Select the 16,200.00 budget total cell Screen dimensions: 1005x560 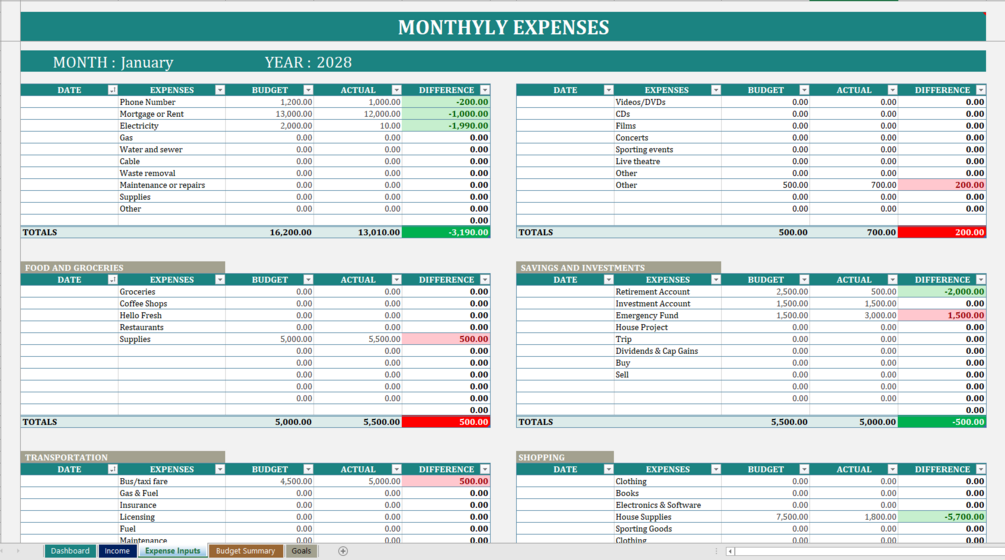270,232
